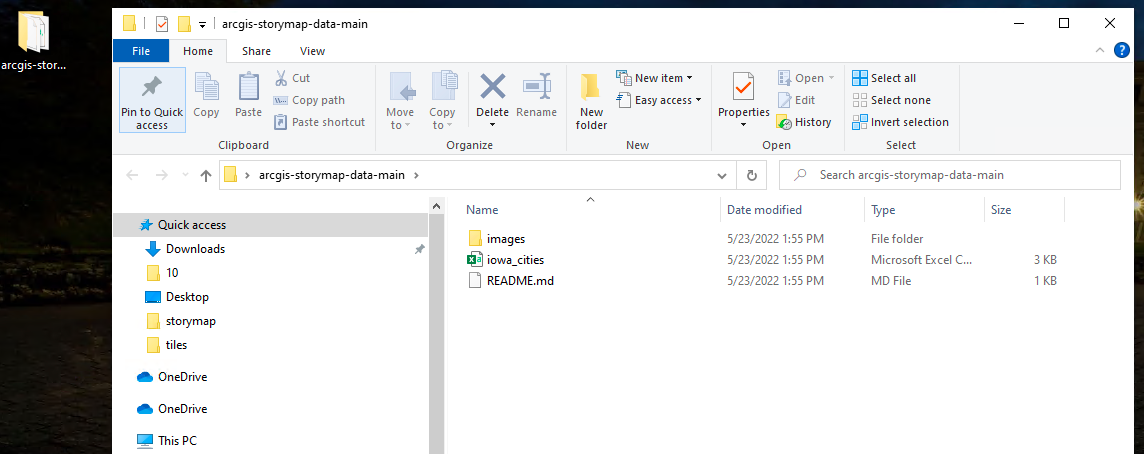Click the Paste ribbon button

(248, 95)
